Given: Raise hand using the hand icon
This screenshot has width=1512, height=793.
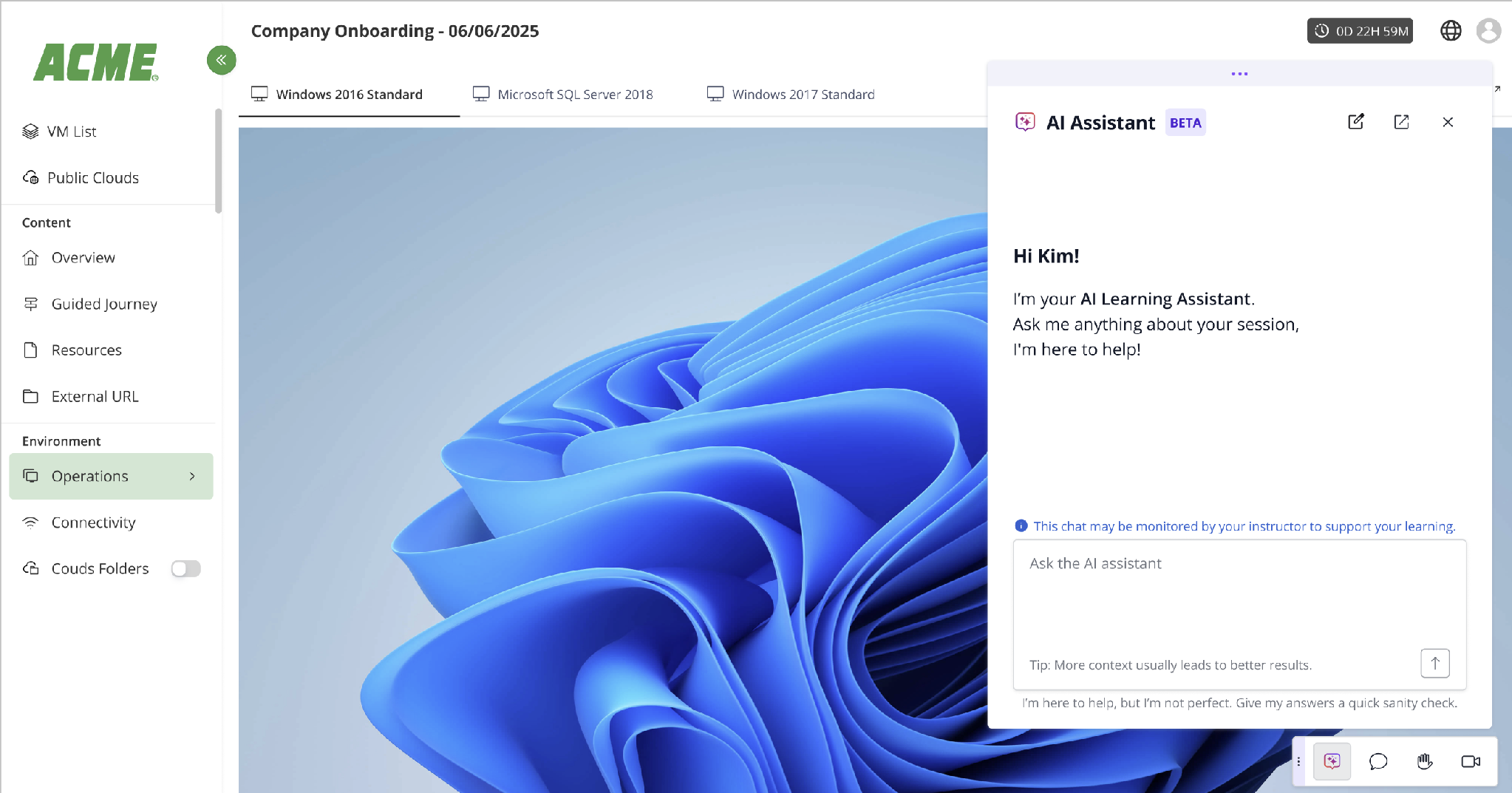Looking at the screenshot, I should (1425, 761).
